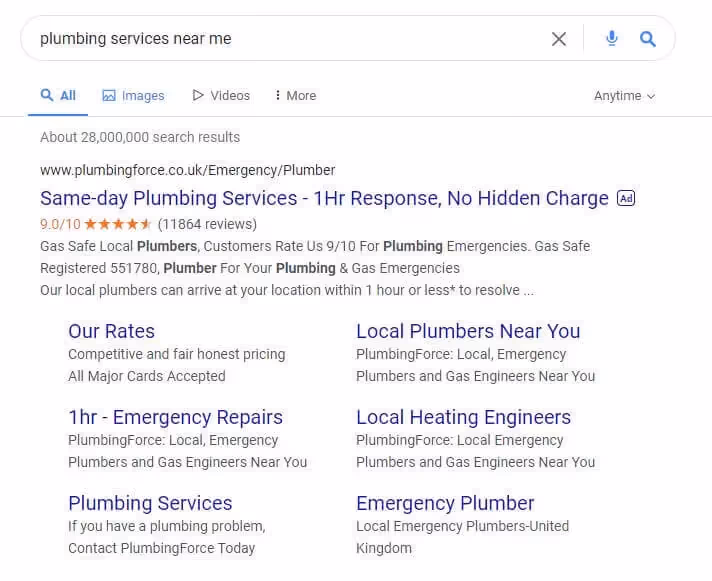Click the Ad badge icon
The width and height of the screenshot is (712, 581).
click(626, 198)
